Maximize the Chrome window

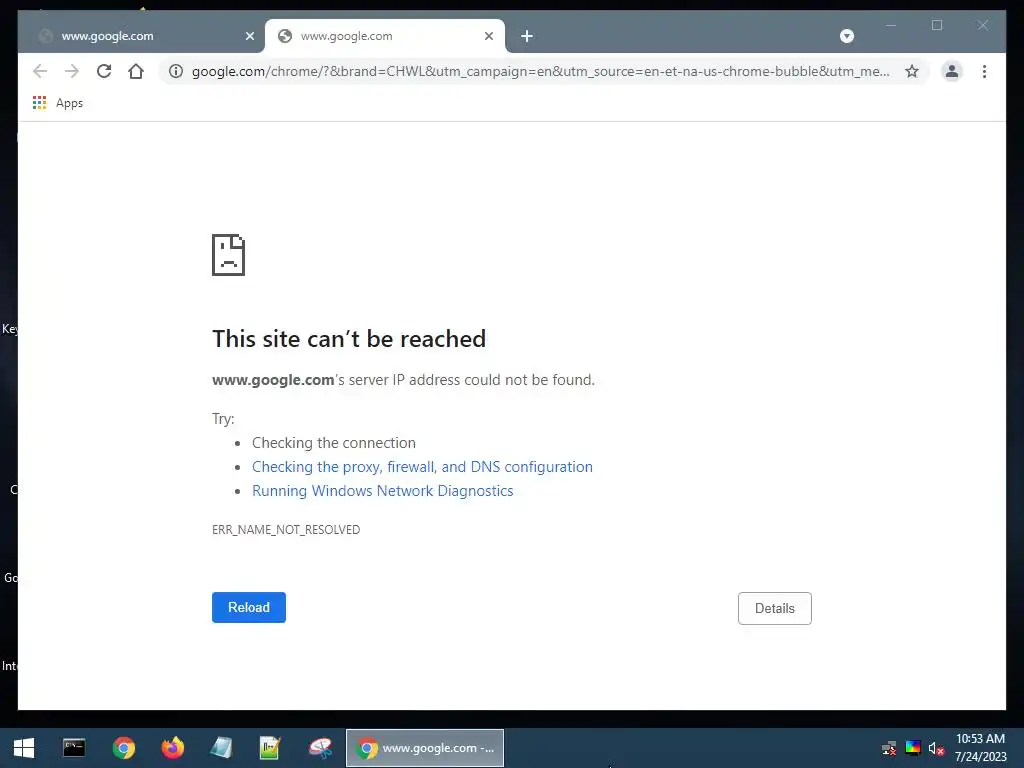coord(937,25)
